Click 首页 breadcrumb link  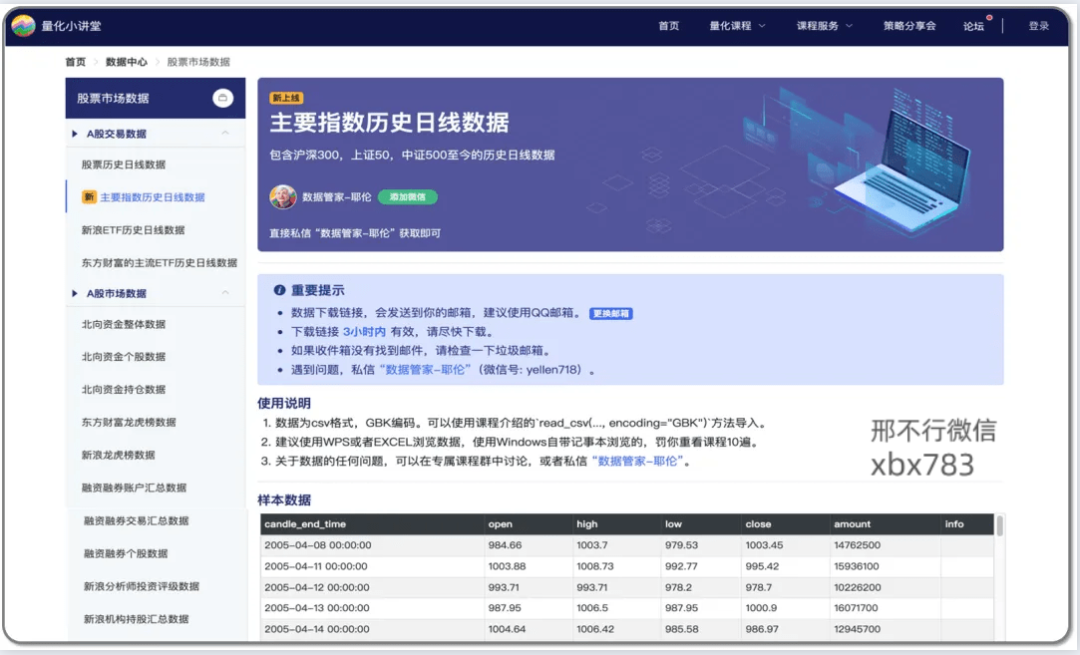point(75,62)
